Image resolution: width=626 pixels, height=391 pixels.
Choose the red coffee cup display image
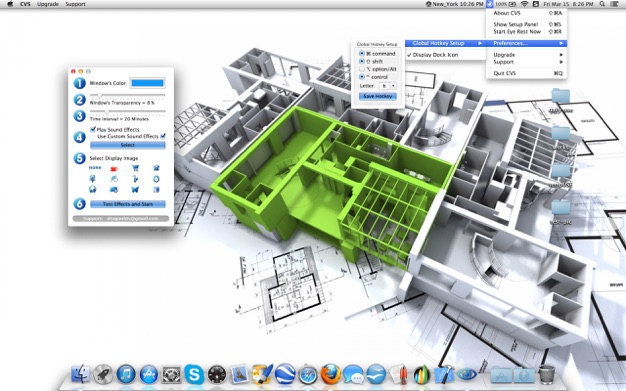pyautogui.click(x=114, y=168)
